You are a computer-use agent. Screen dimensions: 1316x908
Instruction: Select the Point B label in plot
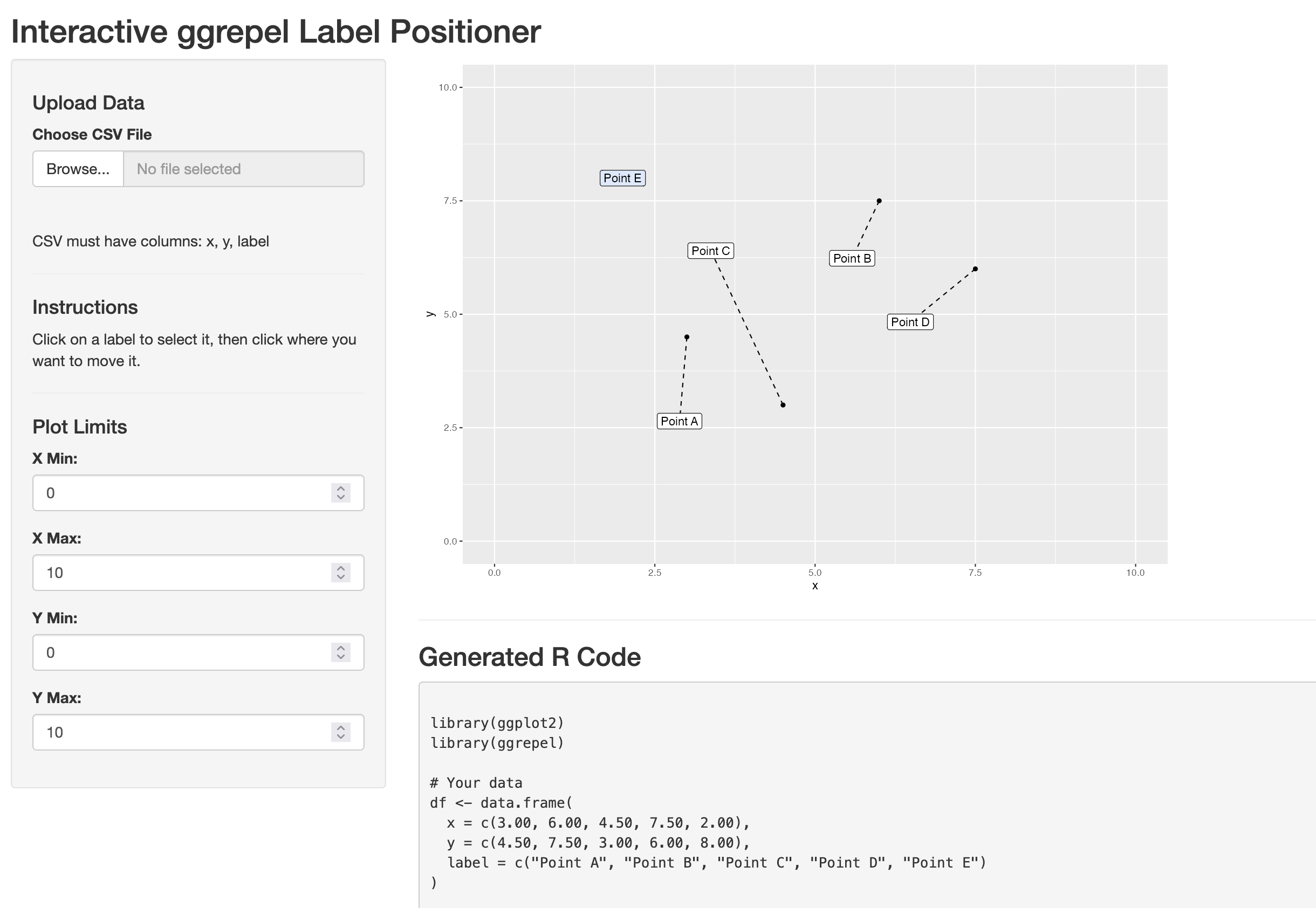click(x=851, y=258)
